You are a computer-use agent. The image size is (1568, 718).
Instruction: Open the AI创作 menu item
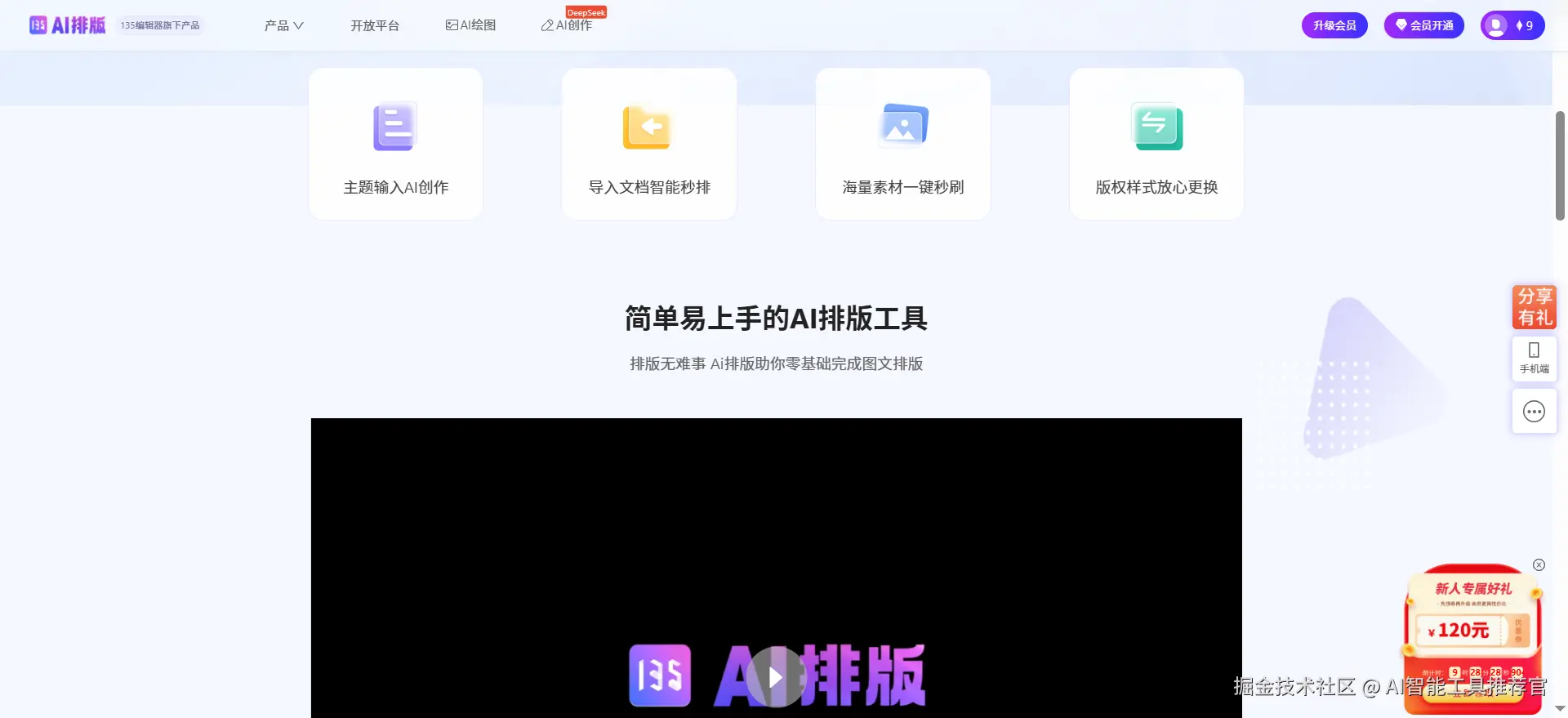pos(567,25)
